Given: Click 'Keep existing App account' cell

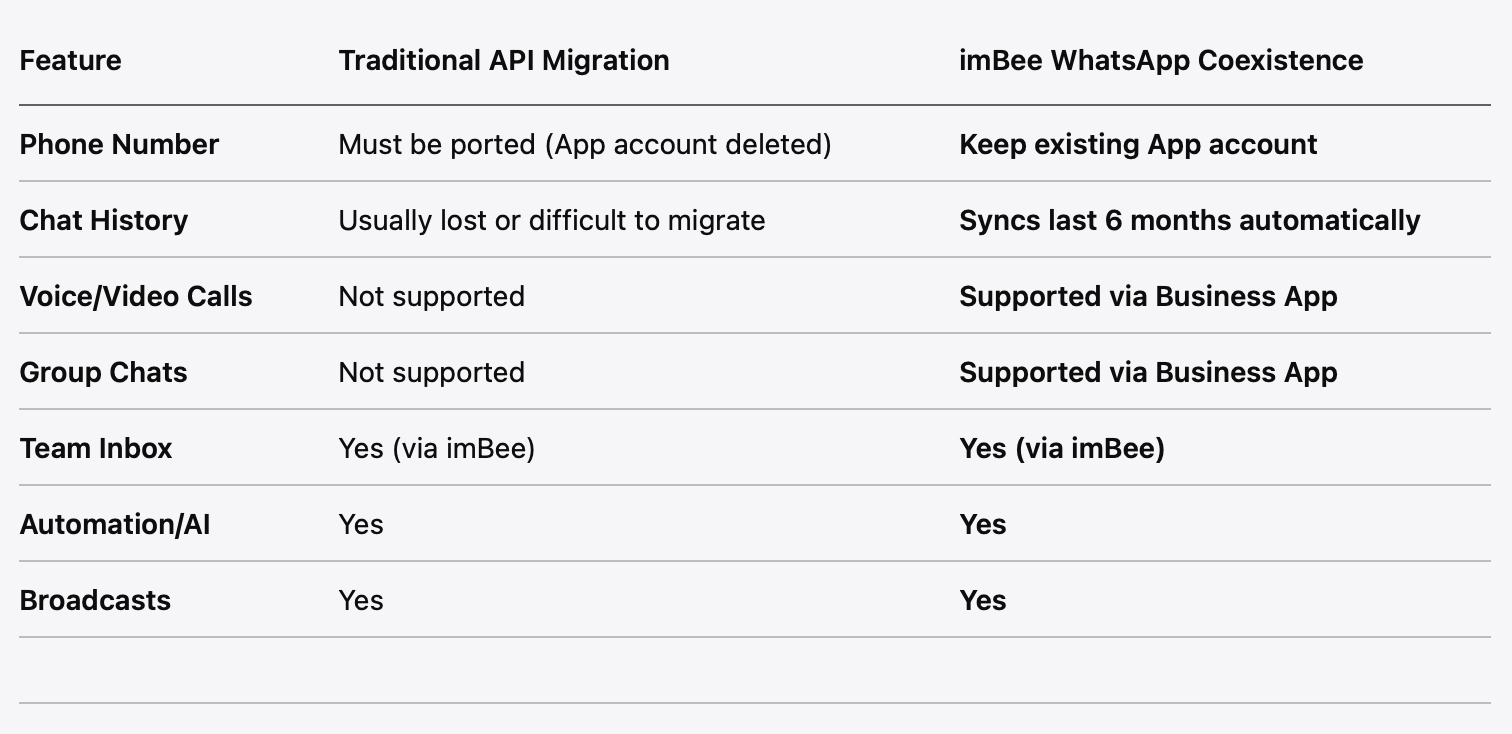Looking at the screenshot, I should coord(1137,144).
